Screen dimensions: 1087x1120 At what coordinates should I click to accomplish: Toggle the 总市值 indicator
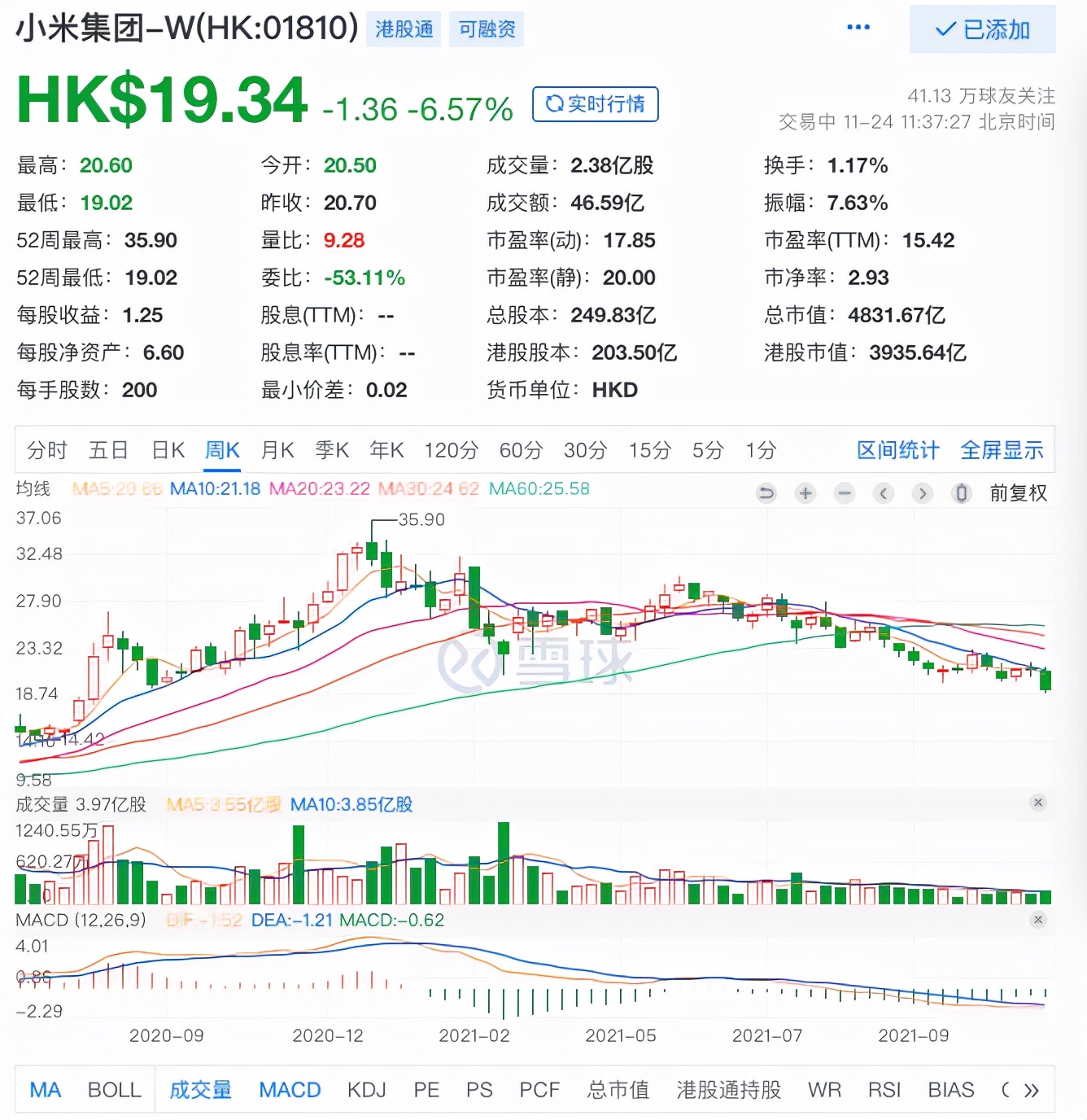pos(618,1090)
